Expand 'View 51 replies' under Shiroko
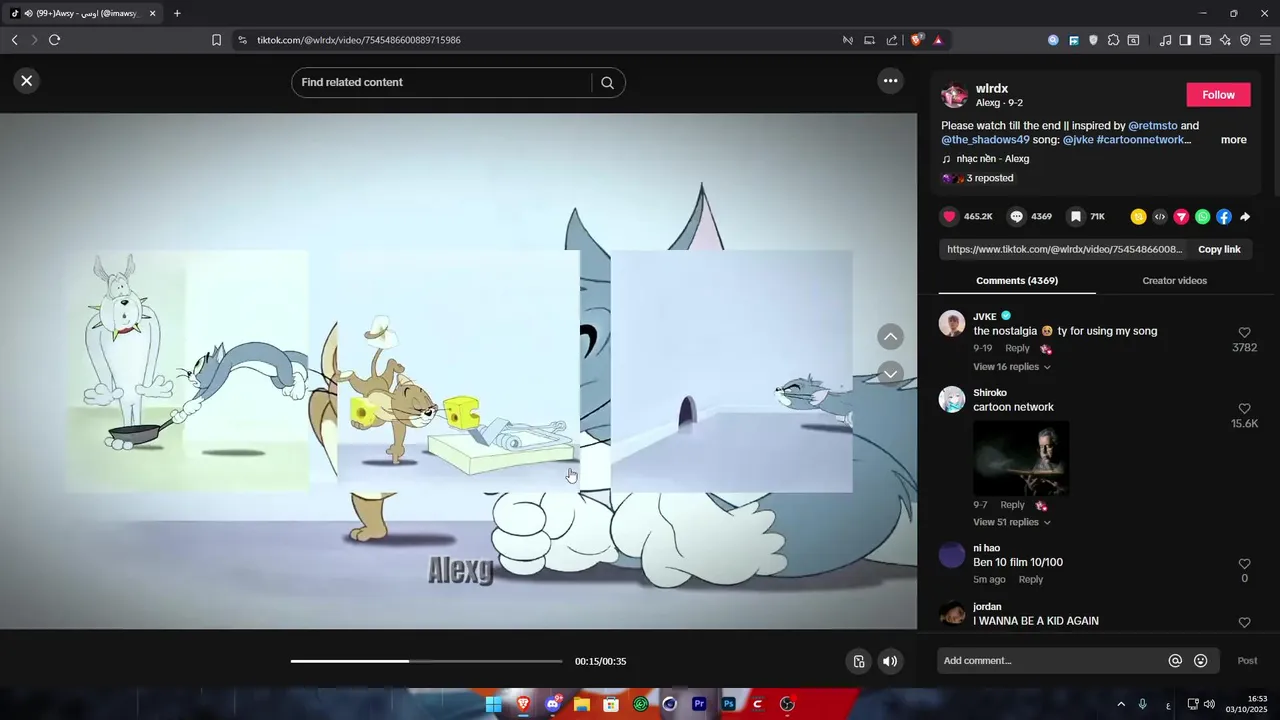 pos(1012,522)
